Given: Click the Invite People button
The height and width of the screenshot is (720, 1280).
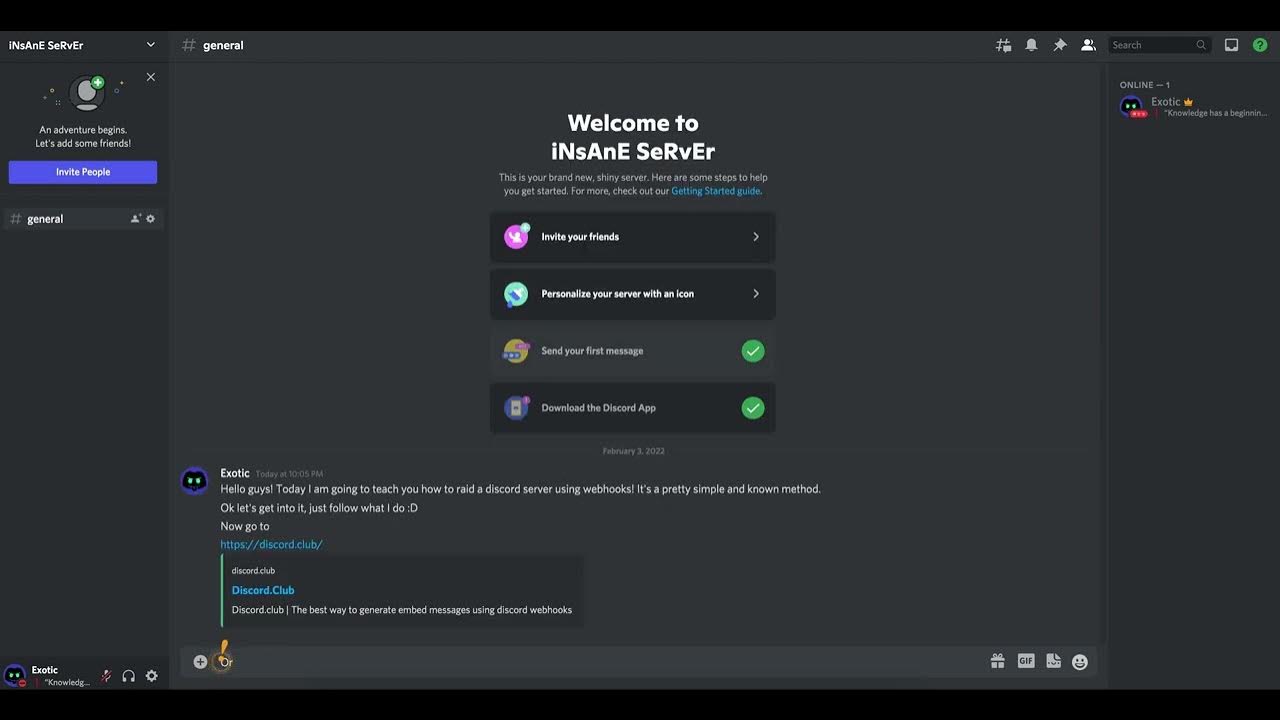Looking at the screenshot, I should (x=83, y=172).
